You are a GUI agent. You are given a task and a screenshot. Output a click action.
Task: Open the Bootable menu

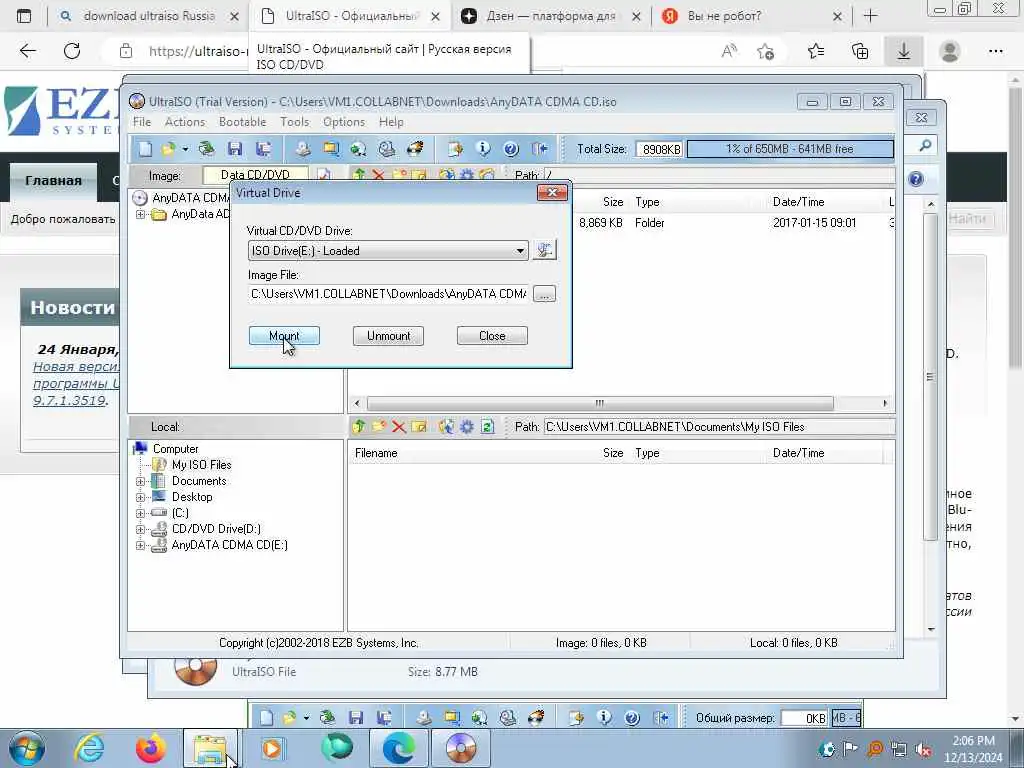coord(242,122)
